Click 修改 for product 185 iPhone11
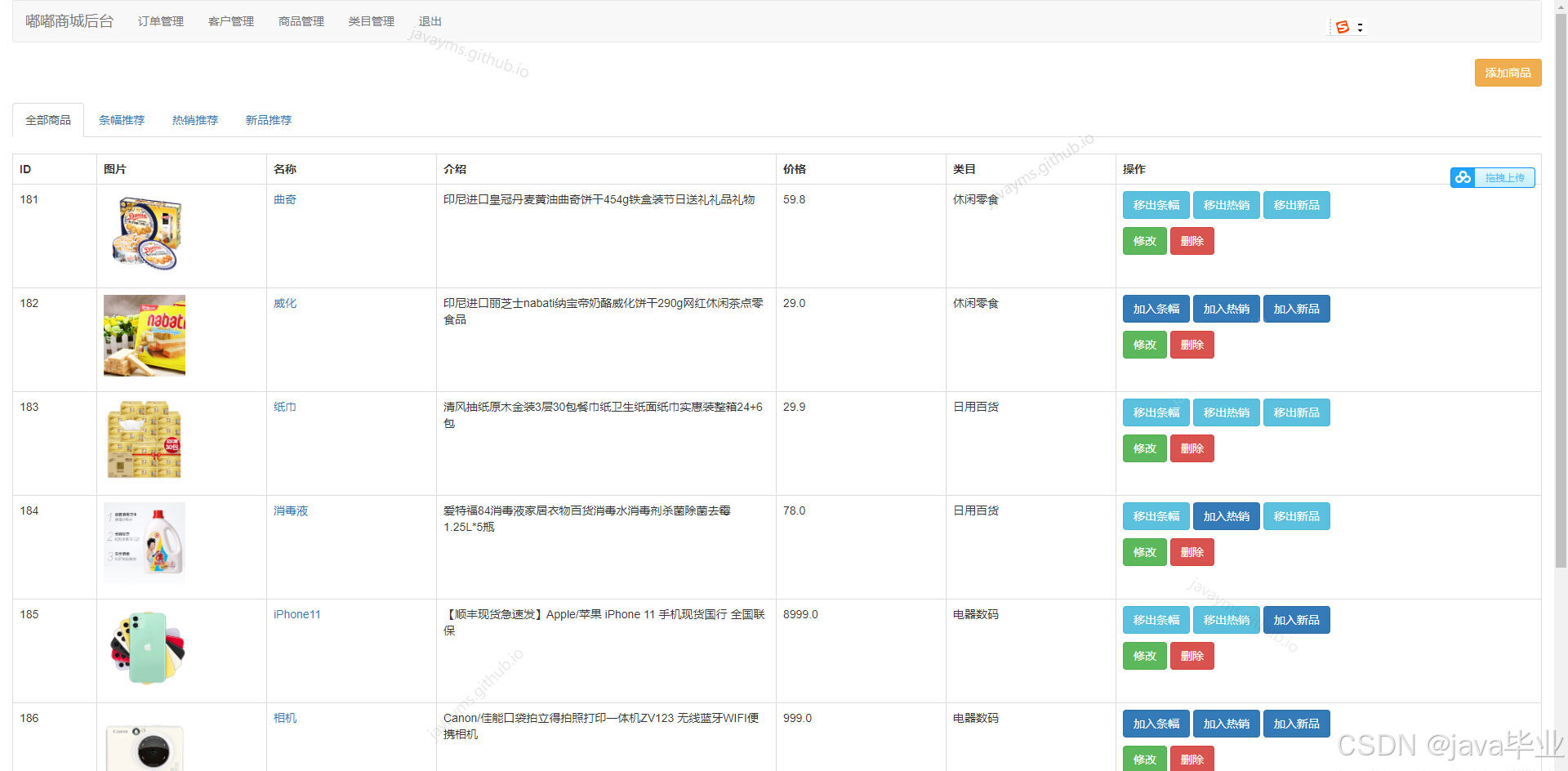1568x771 pixels. point(1145,656)
